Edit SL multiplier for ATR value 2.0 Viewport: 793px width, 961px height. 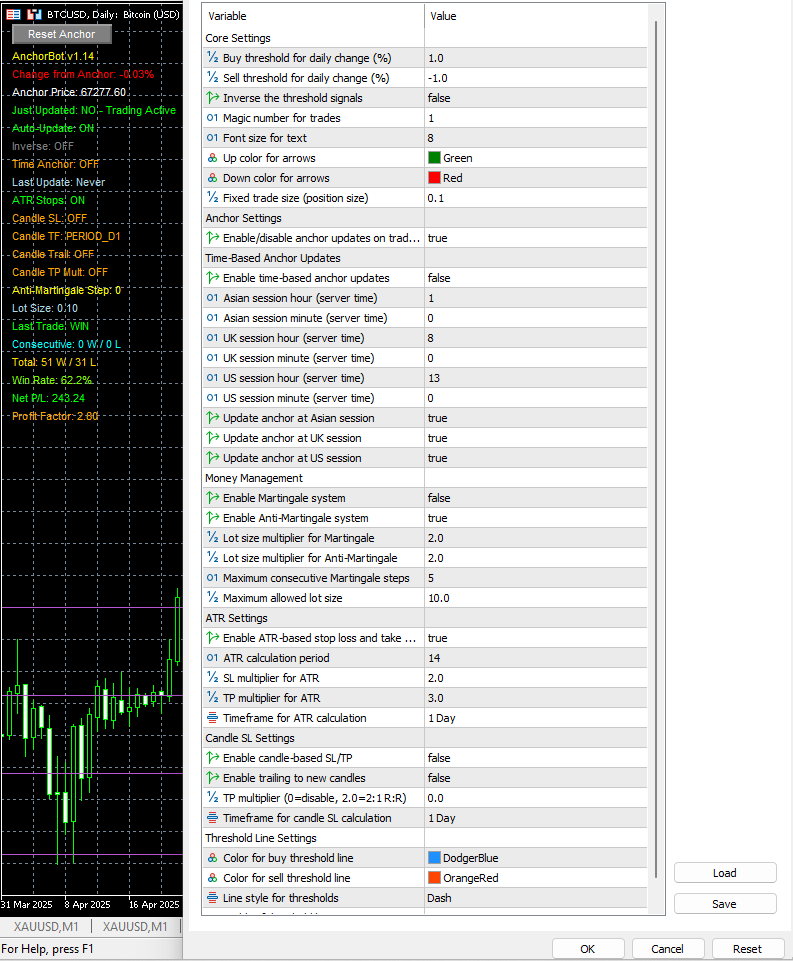point(536,678)
